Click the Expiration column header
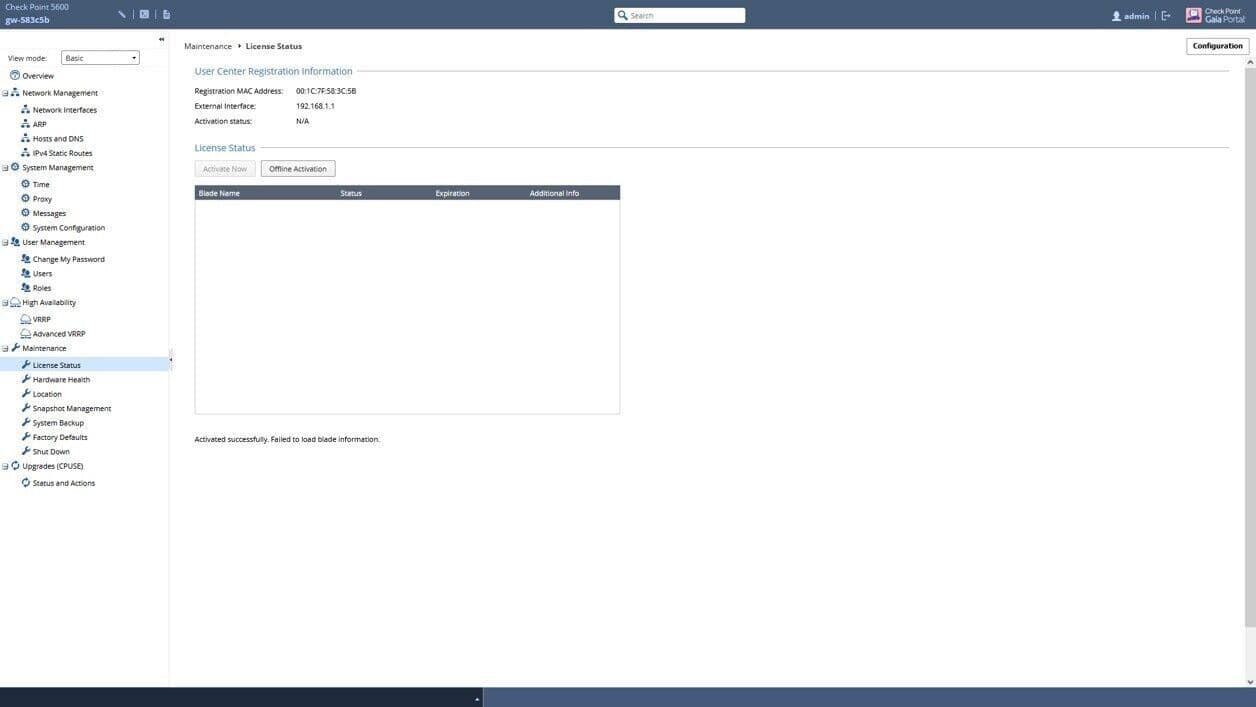Screen dimensions: 1256x707 (x=452, y=193)
